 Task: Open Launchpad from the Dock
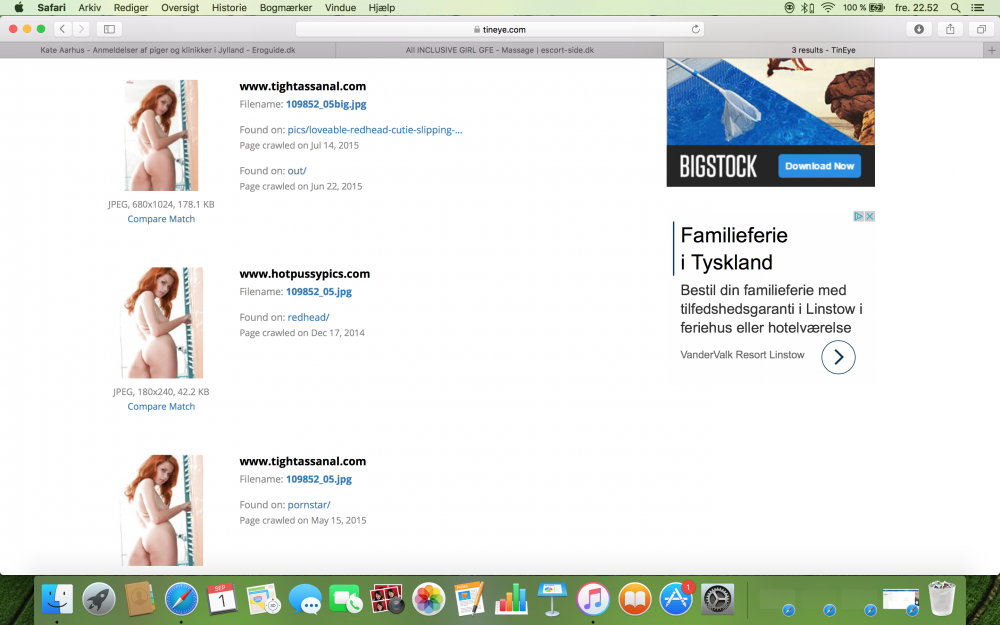click(x=98, y=599)
